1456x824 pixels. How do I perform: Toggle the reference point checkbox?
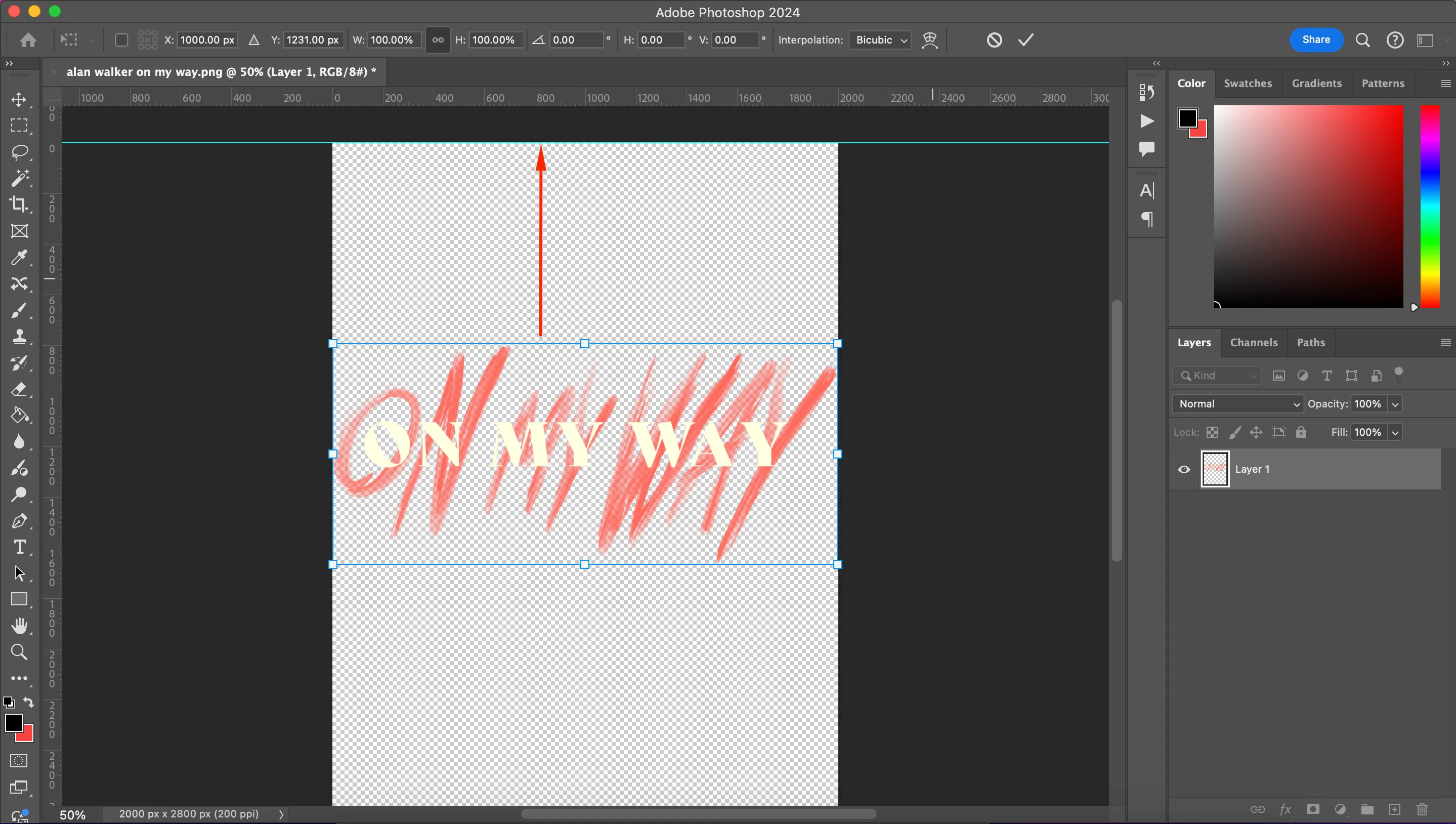(x=121, y=39)
